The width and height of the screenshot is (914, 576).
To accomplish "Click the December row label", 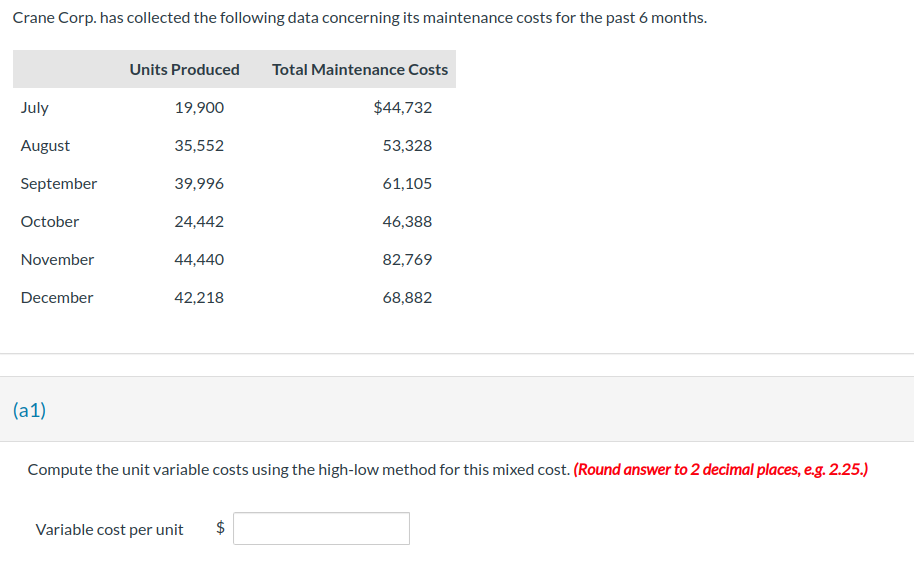I will point(57,297).
